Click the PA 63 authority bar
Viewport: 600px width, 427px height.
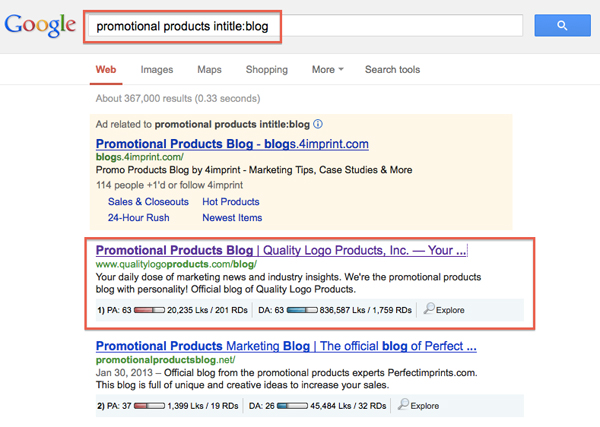(148, 310)
